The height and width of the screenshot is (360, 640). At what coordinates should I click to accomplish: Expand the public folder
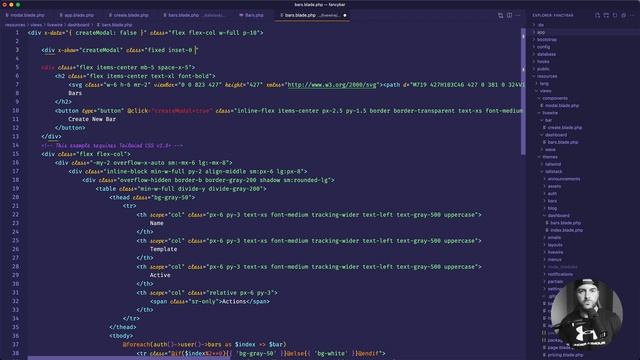(x=543, y=69)
